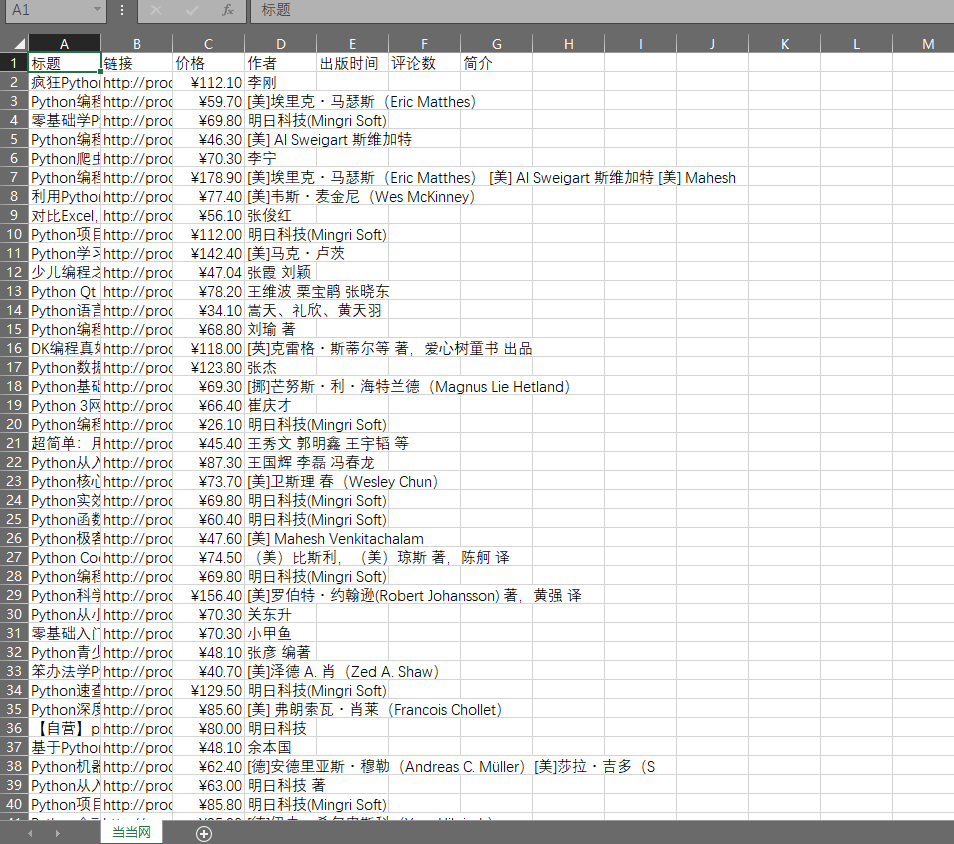This screenshot has height=844, width=954.
Task: Select the 链接 header cell
Action: 136,63
